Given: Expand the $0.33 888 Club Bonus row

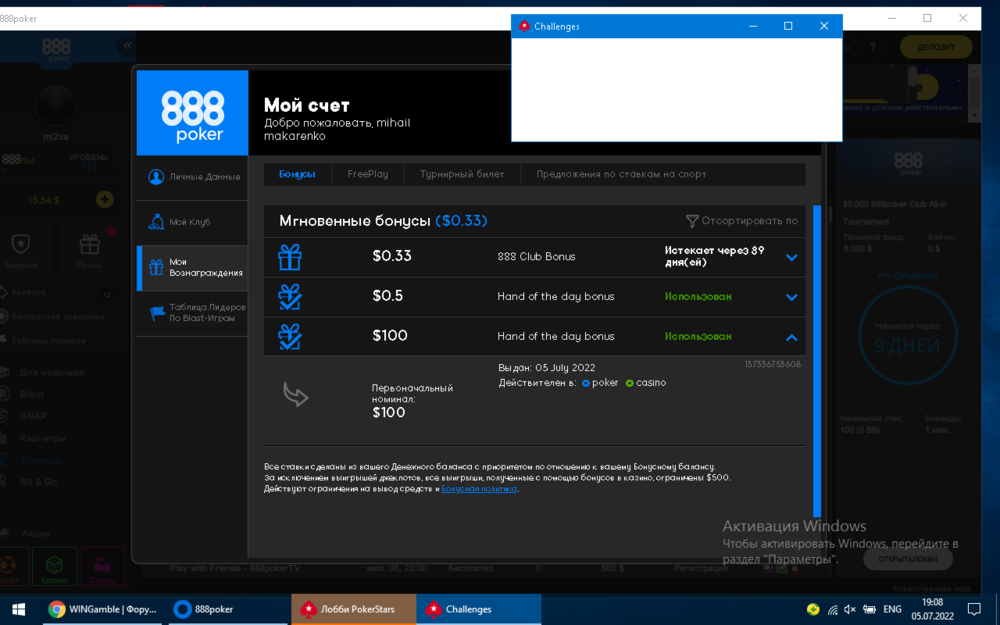Looking at the screenshot, I should [791, 257].
